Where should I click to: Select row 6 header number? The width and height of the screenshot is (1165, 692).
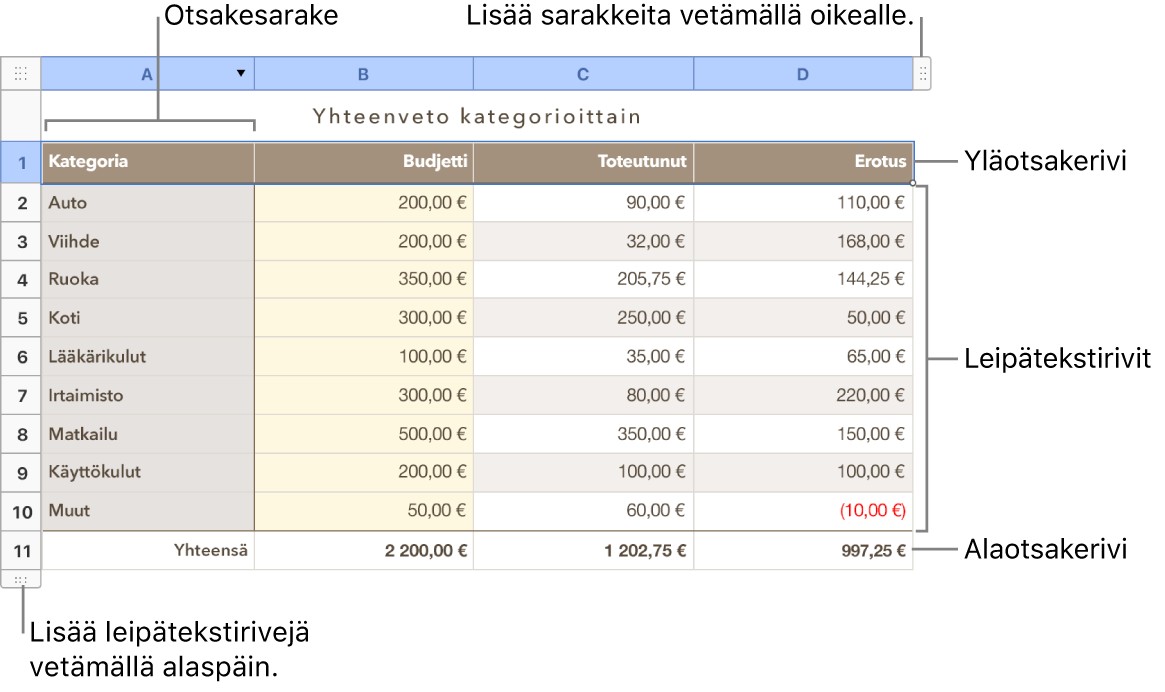point(22,358)
